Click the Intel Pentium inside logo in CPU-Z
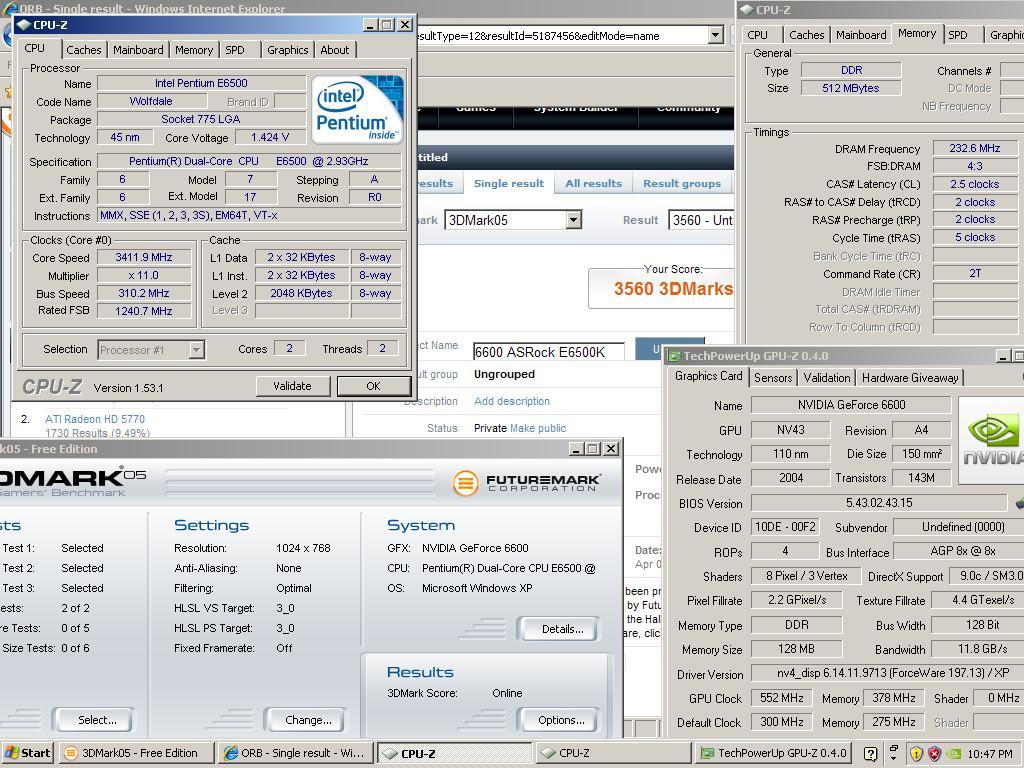The width and height of the screenshot is (1024, 768). point(358,109)
